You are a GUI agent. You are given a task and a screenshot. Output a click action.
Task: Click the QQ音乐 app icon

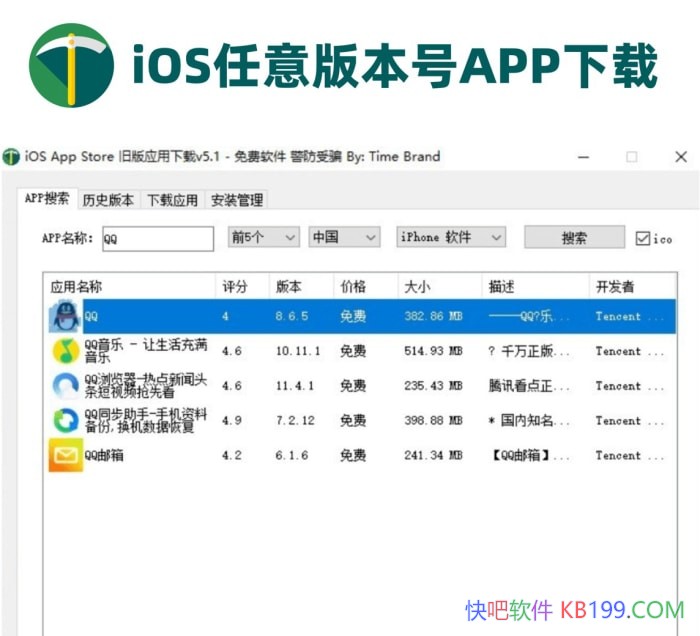click(x=65, y=351)
